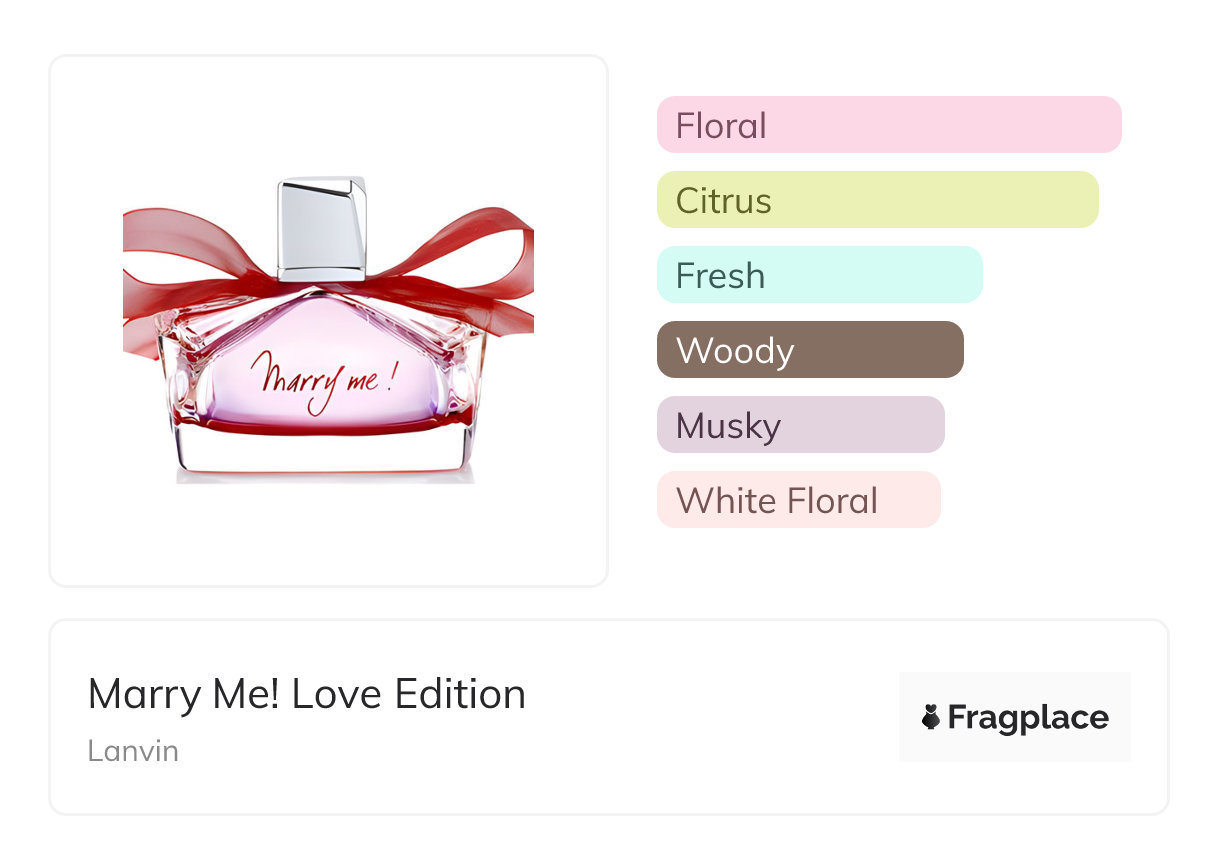This screenshot has width=1218, height=864.
Task: Click the 'Floral' label text
Action: (721, 126)
